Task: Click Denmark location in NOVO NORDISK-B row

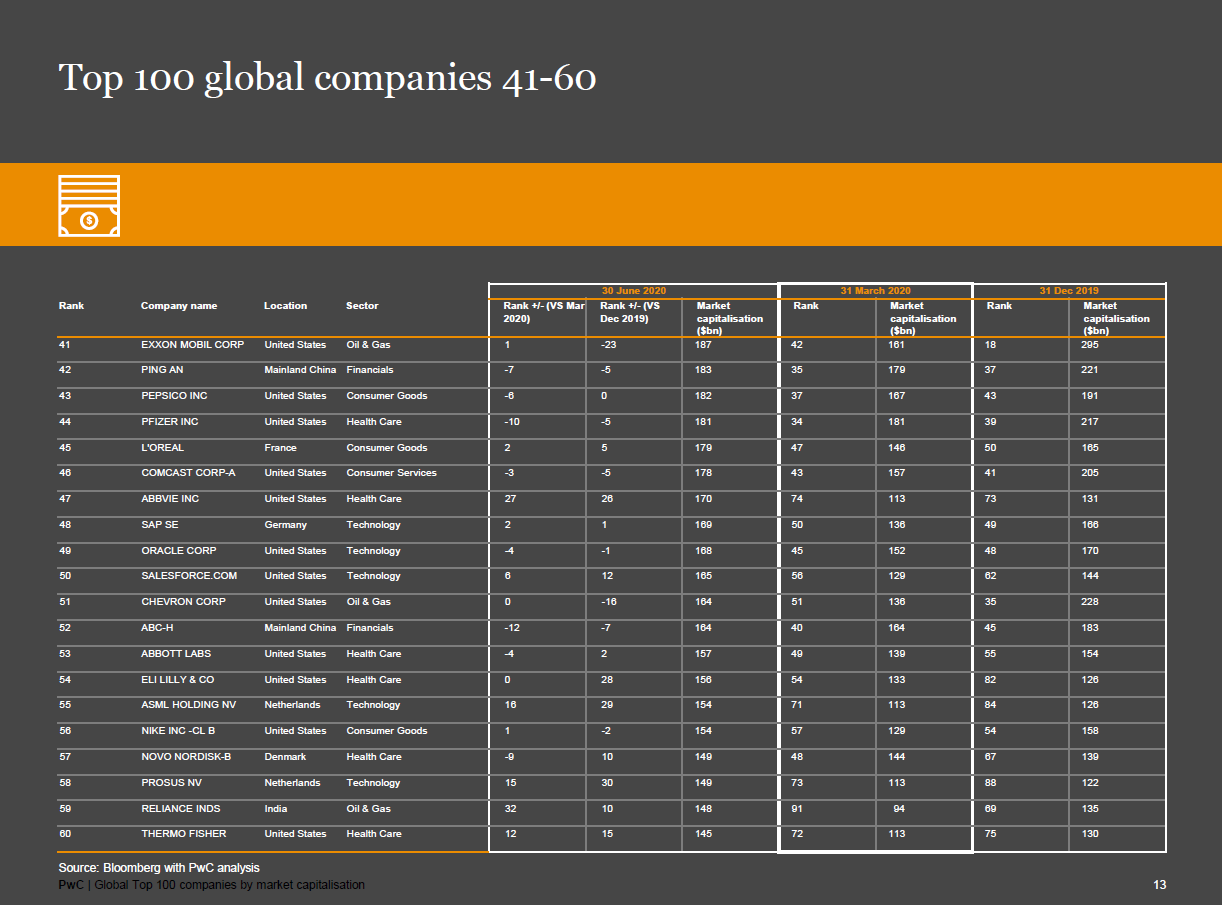Action: 286,757
